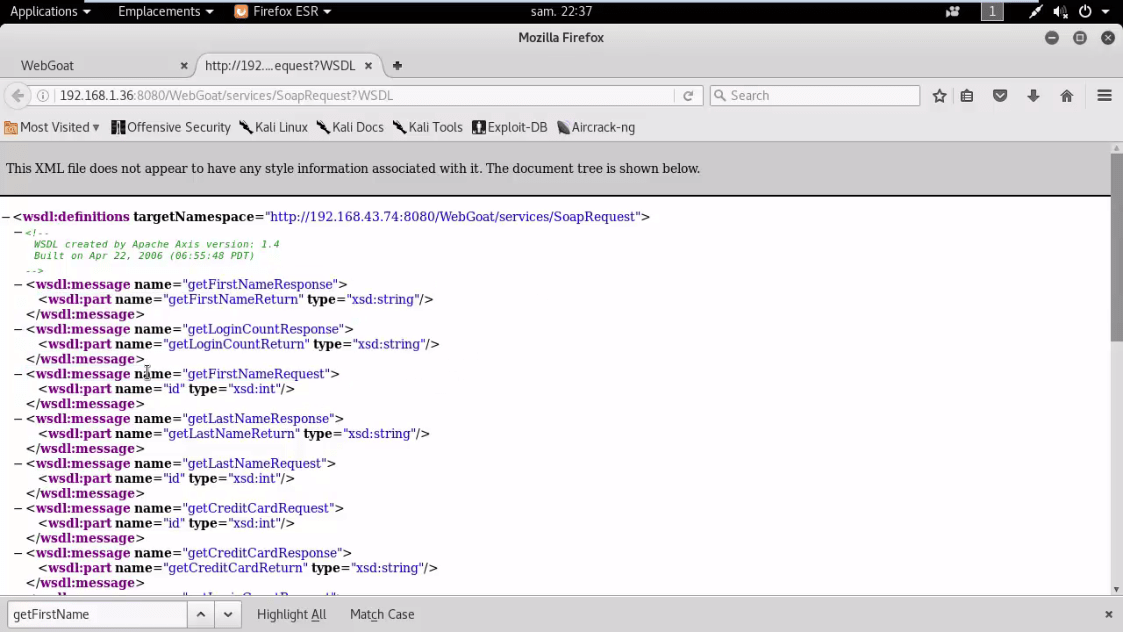Screen dimensions: 1123x632
Task: Open the Emplacements menu
Action: [165, 11]
